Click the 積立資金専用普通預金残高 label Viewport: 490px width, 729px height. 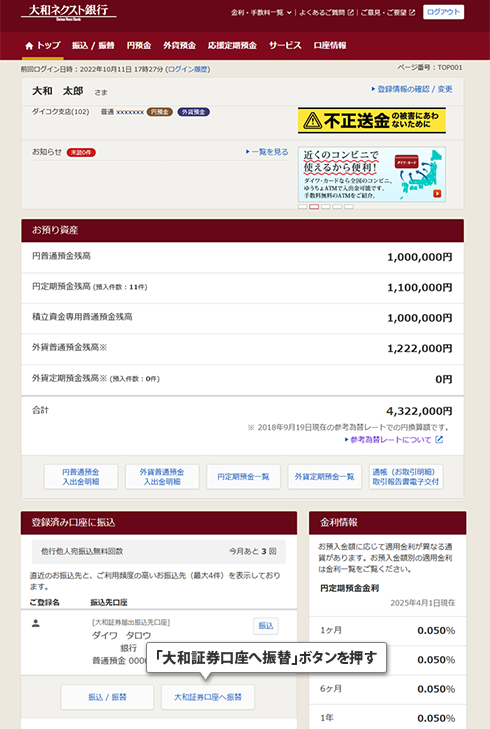(82, 317)
